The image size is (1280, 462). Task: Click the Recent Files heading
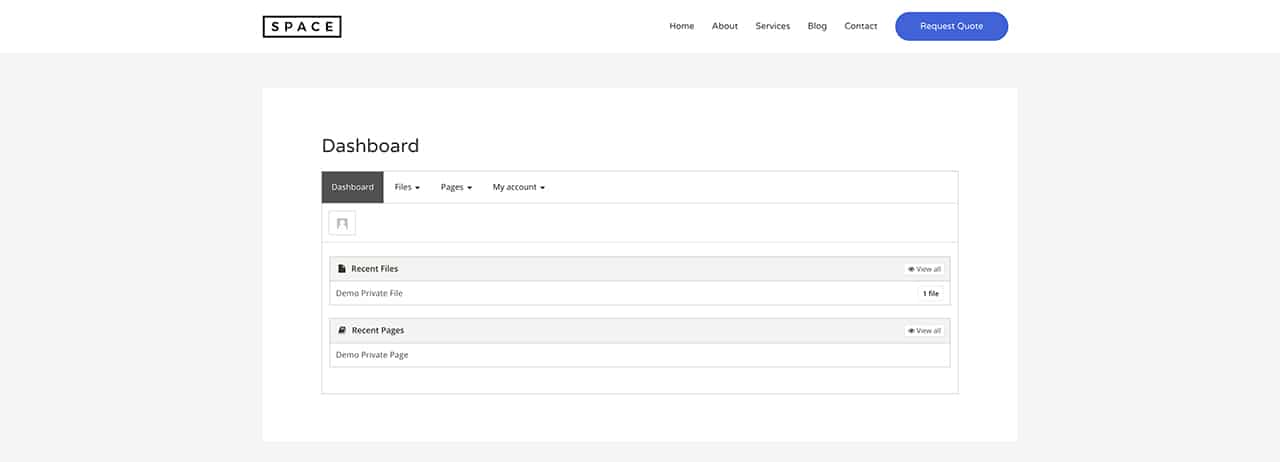374,269
